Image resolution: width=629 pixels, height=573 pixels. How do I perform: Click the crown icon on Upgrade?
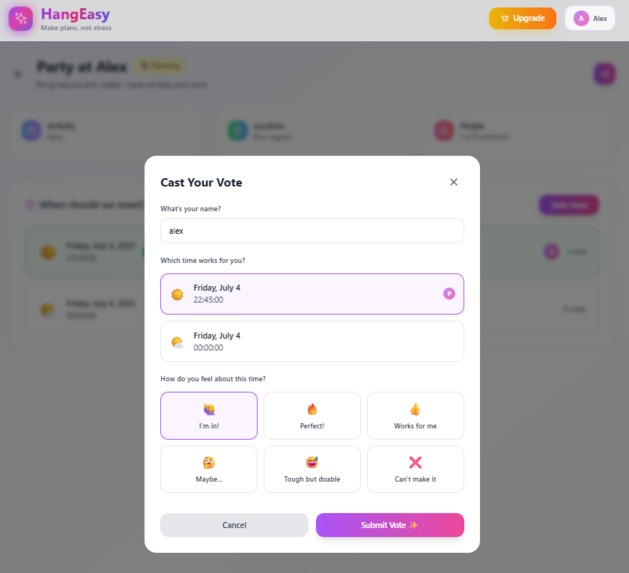pyautogui.click(x=505, y=18)
